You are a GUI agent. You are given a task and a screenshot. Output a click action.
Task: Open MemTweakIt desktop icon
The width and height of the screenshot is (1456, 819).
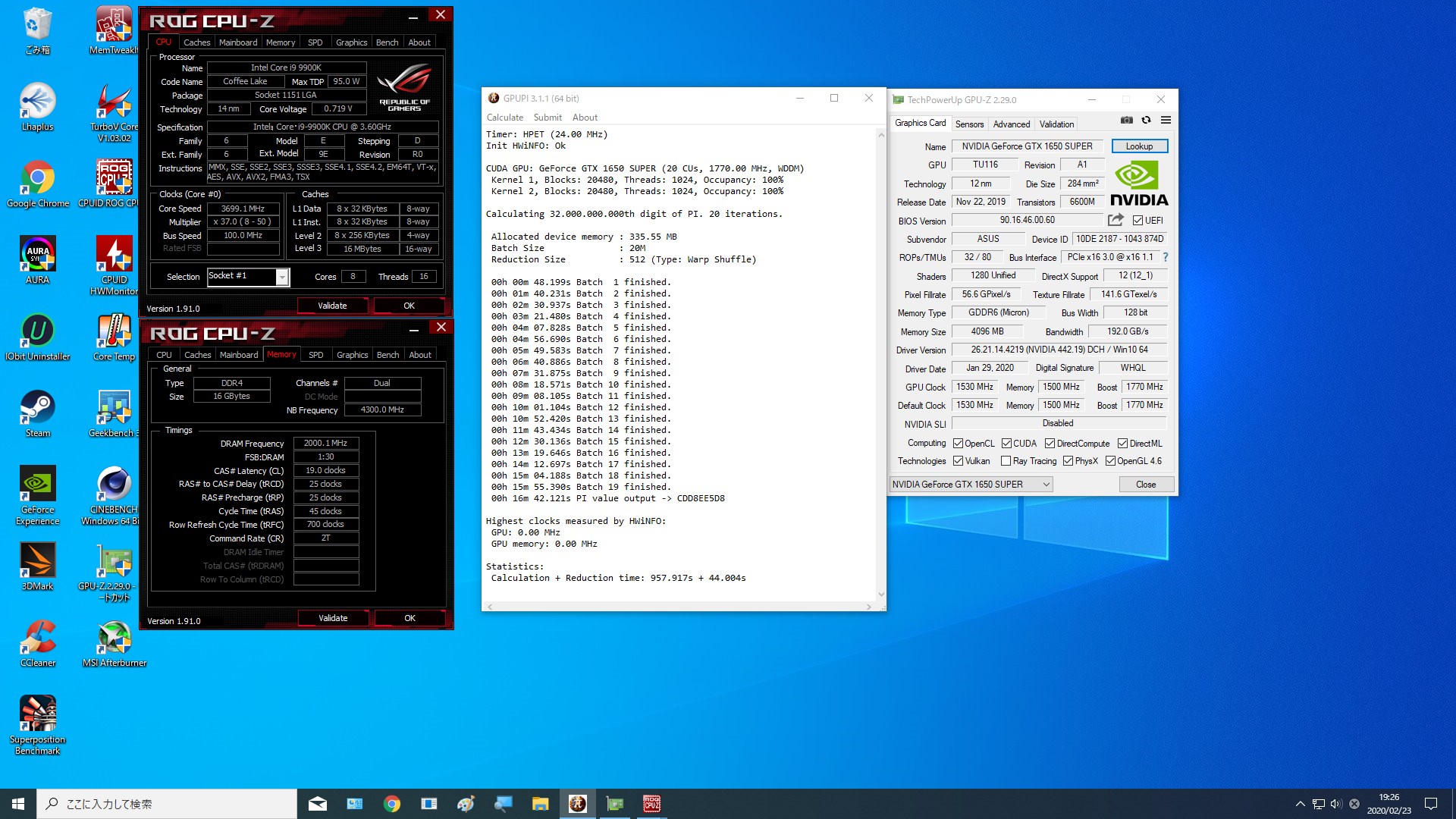click(114, 30)
